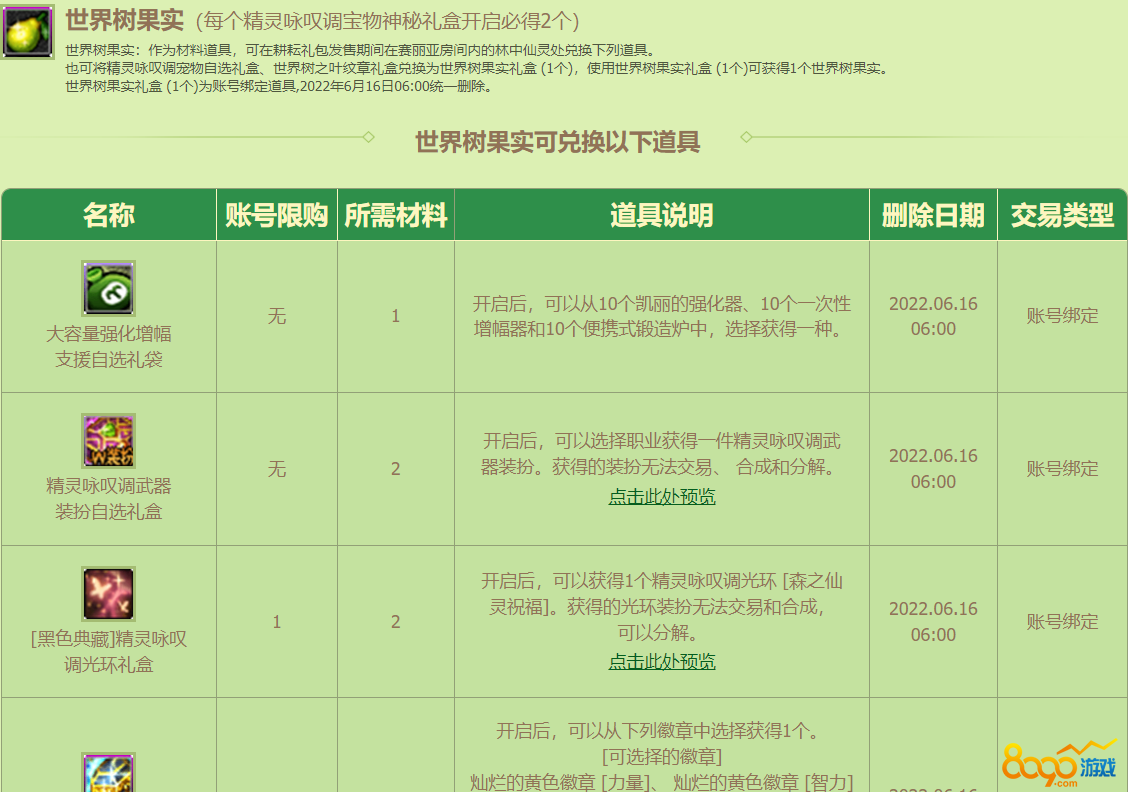Select the [黑色典藏]精灵咏叹调光环礼盒 name text
Screen dimensions: 1128x792
[x=108, y=651]
